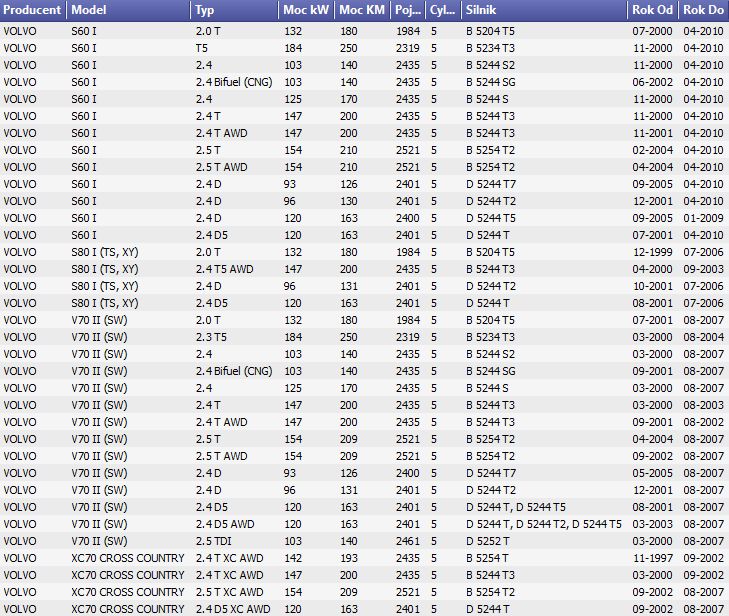Select the type cell 2.5 TDI
This screenshot has width=729, height=616.
pyautogui.click(x=213, y=541)
